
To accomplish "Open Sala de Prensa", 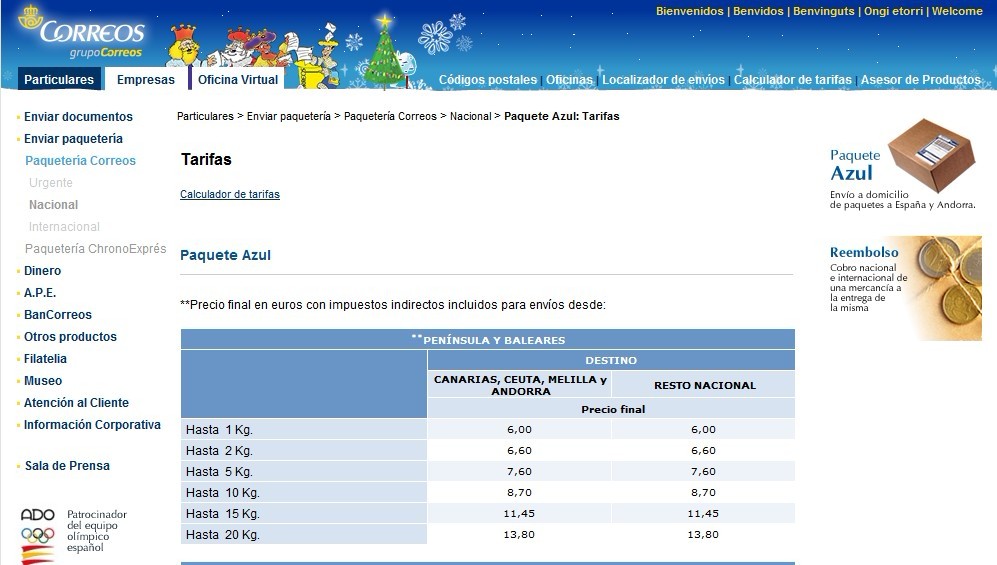I will 67,466.
